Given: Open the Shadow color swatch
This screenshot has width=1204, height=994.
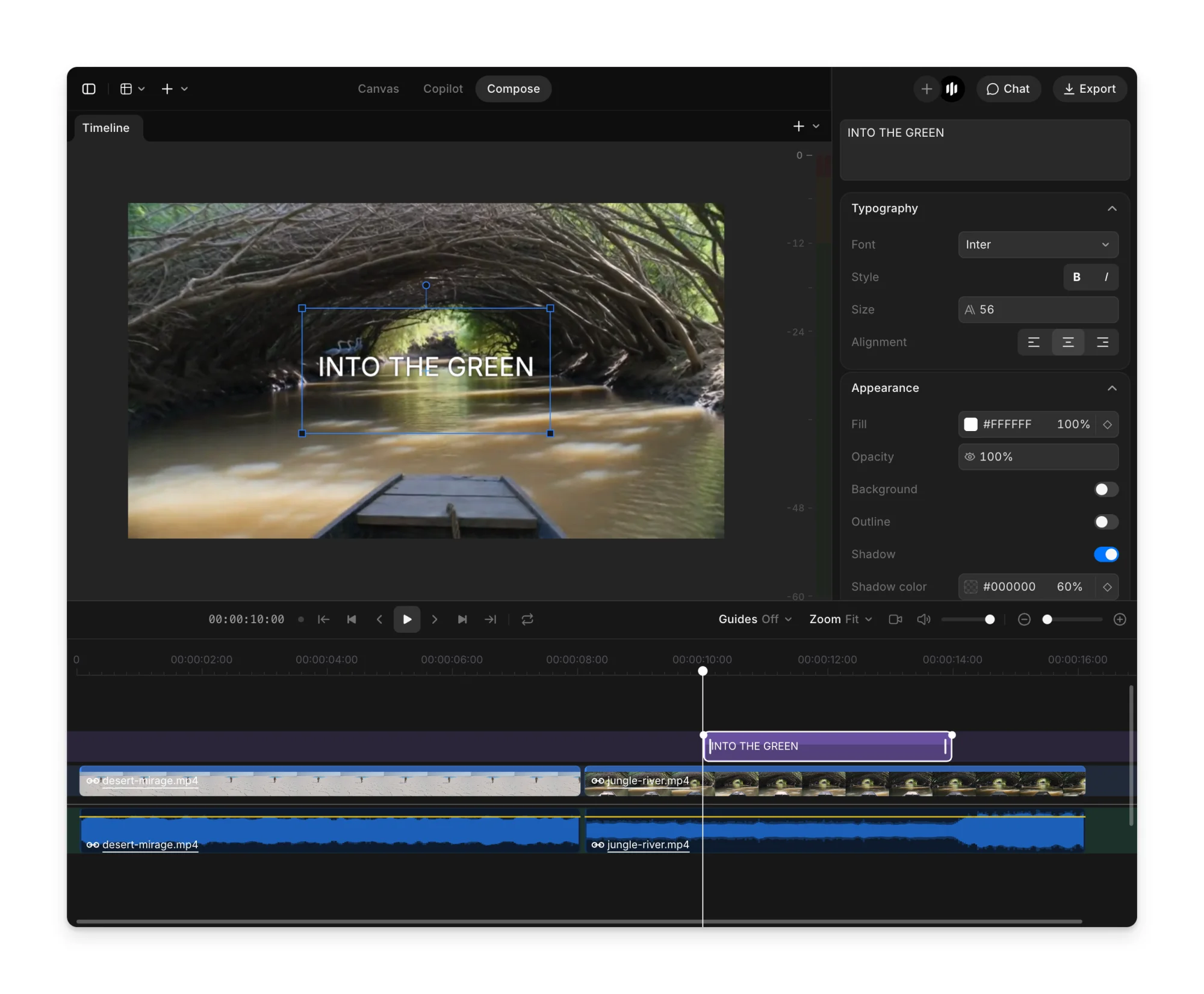Looking at the screenshot, I should [x=970, y=586].
